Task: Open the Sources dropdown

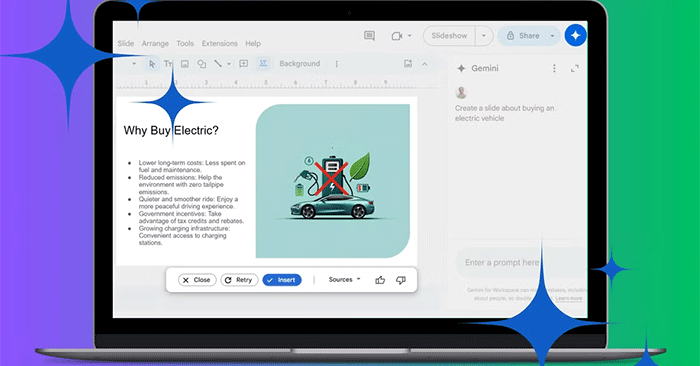Action: [x=344, y=280]
